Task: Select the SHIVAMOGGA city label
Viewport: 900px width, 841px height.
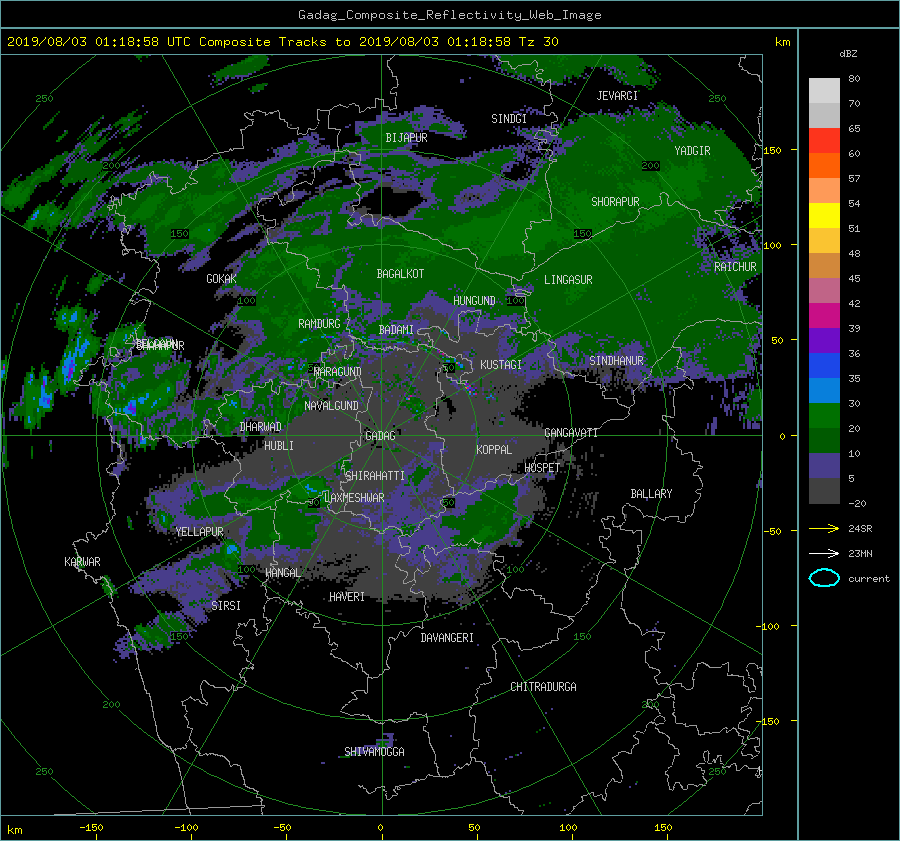Action: coord(374,751)
